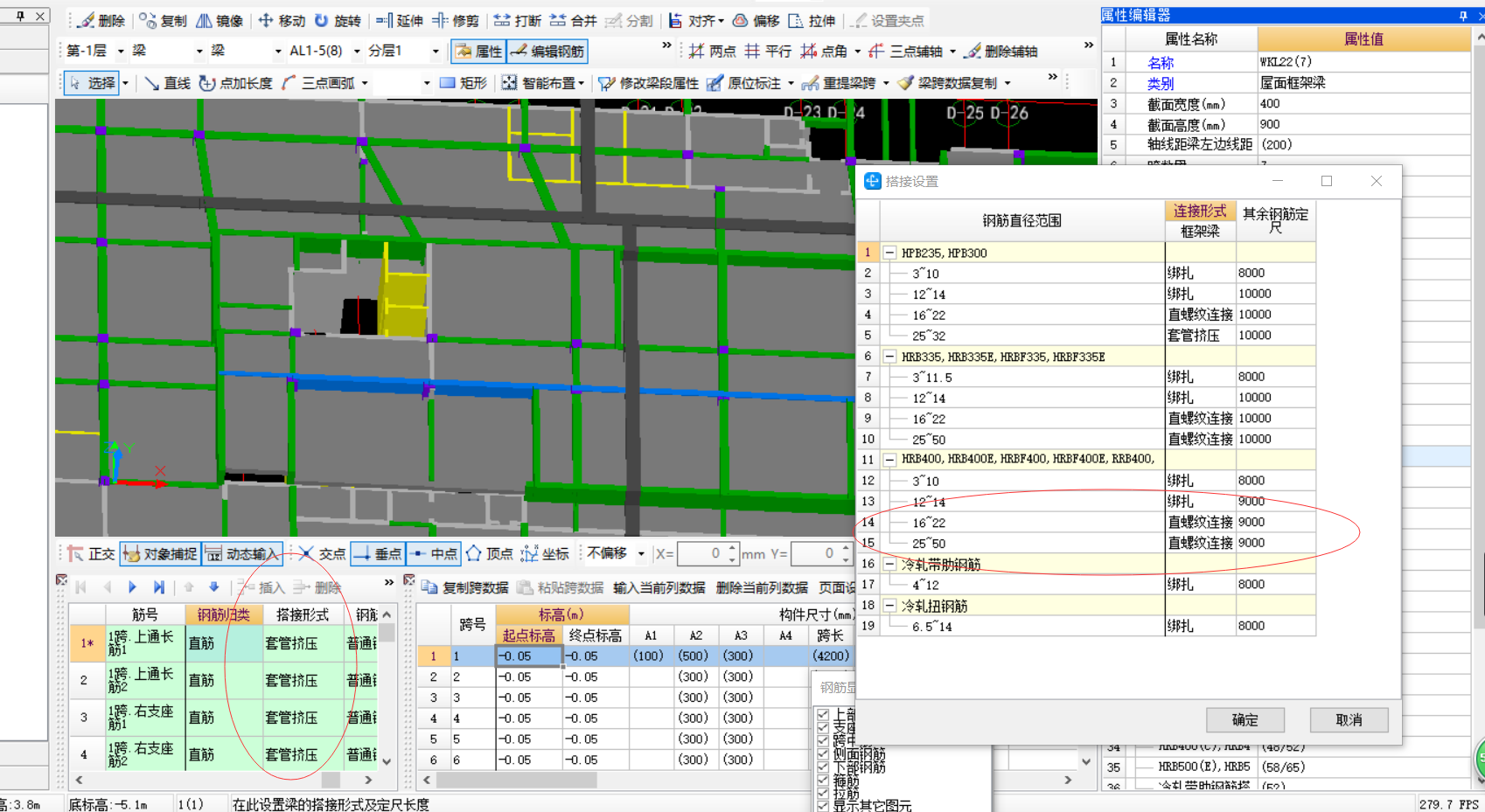Image resolution: width=1485 pixels, height=812 pixels.
Task: Pick the 旋转 (Rotate) tool
Action: coord(338,20)
